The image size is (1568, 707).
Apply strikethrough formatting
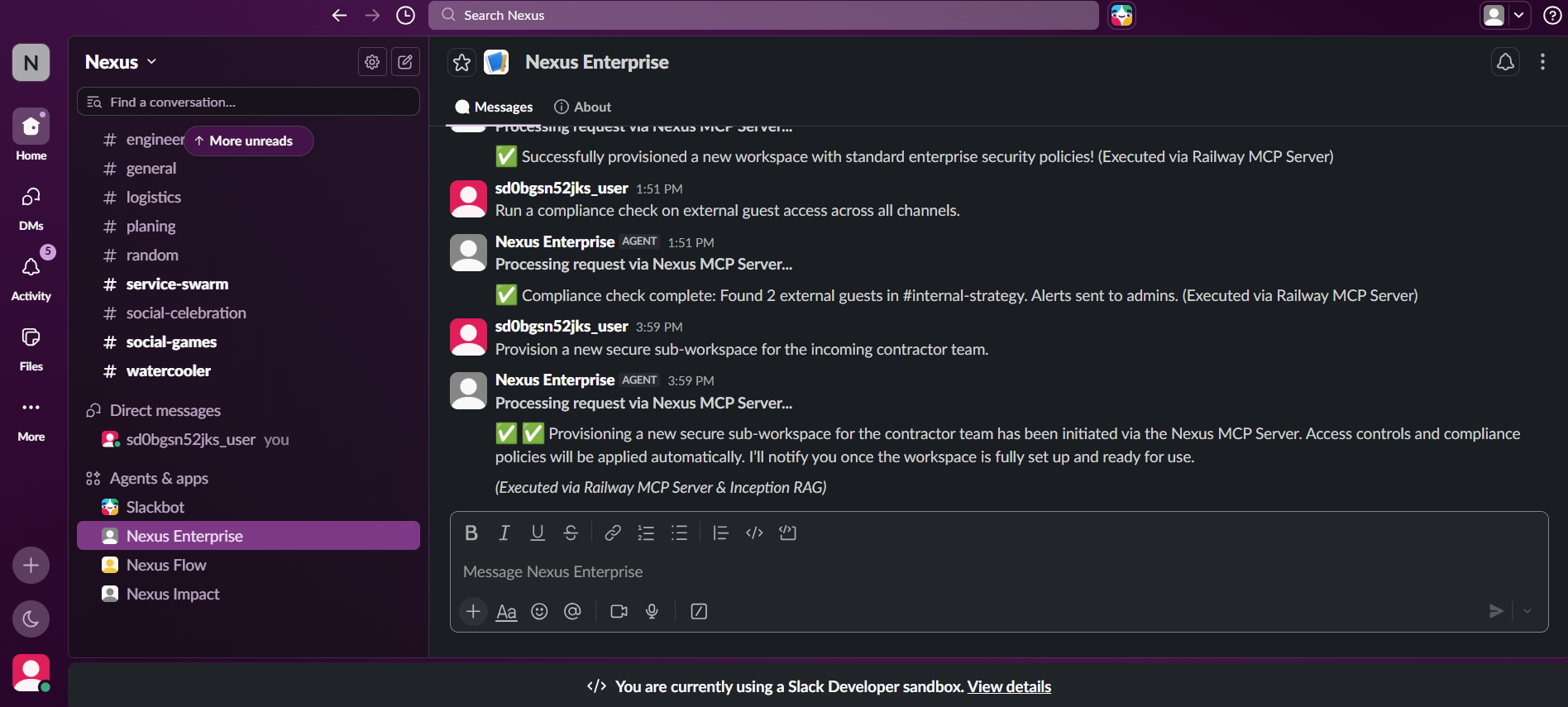571,533
